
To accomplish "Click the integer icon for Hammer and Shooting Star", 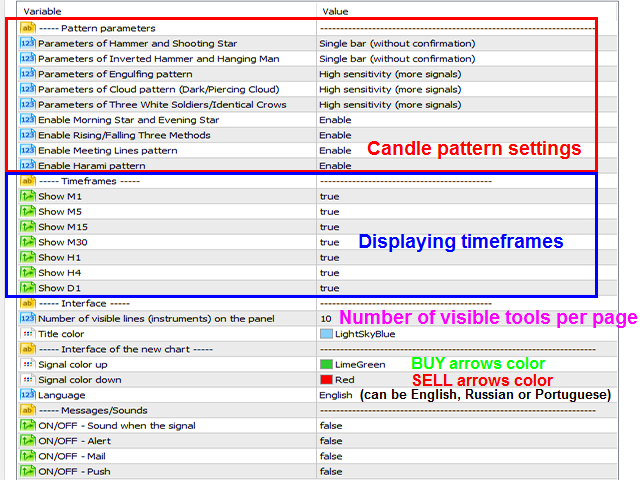I will click(x=27, y=43).
